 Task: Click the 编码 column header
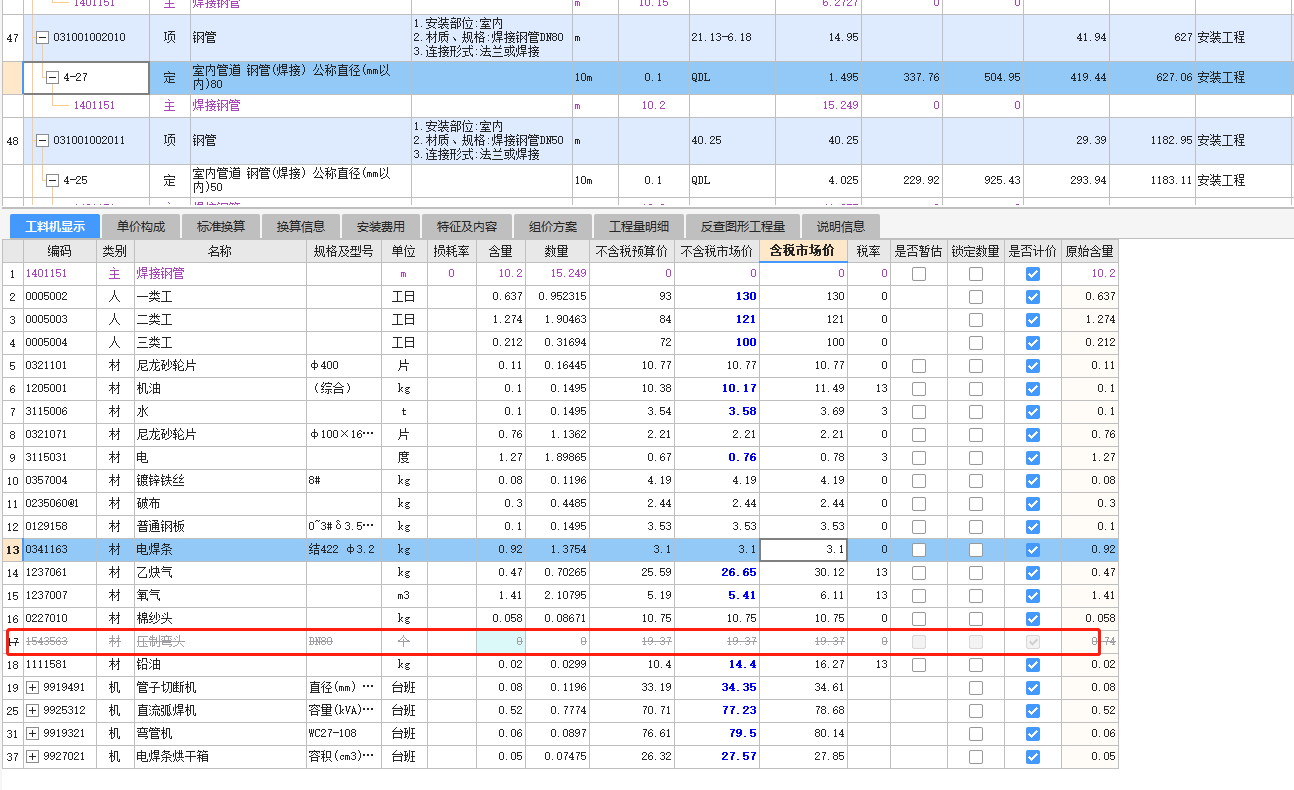pos(59,251)
